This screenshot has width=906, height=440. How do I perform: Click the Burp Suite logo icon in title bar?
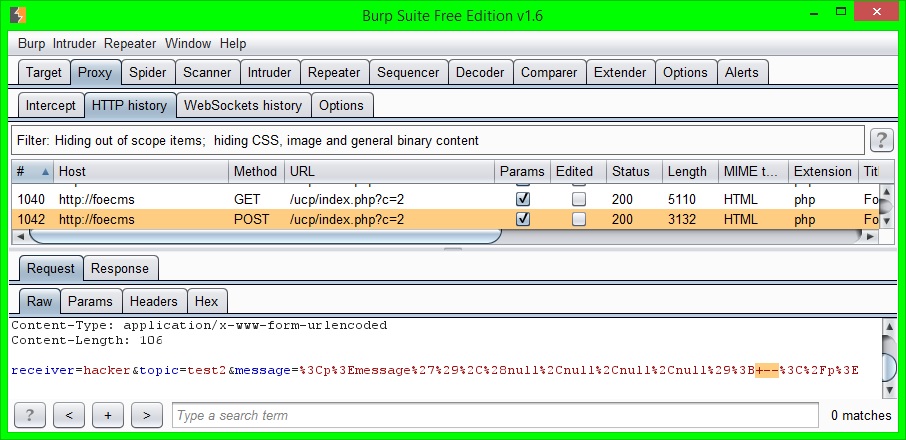pos(18,14)
